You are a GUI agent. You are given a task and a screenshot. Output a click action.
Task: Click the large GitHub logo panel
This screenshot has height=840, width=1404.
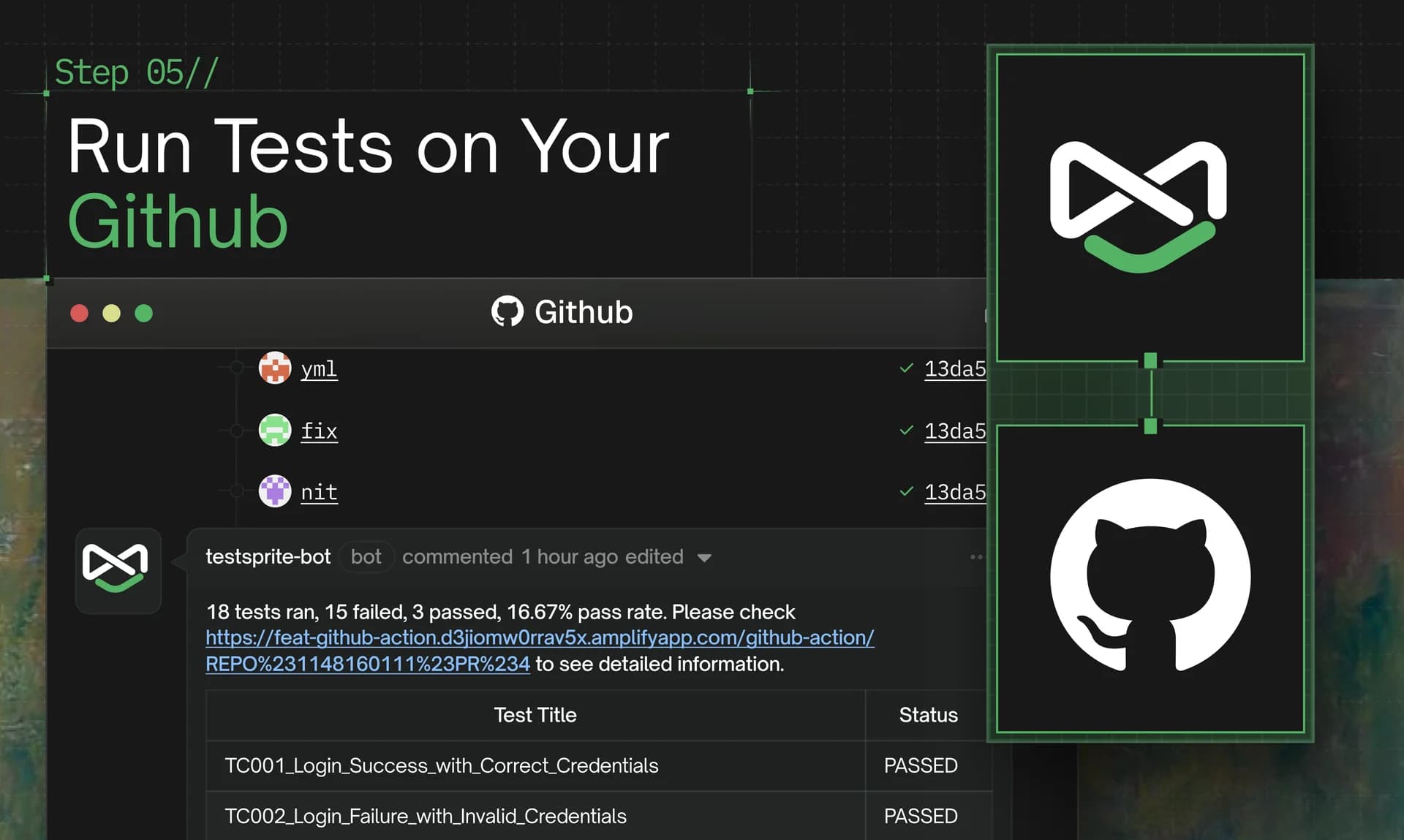coord(1150,578)
